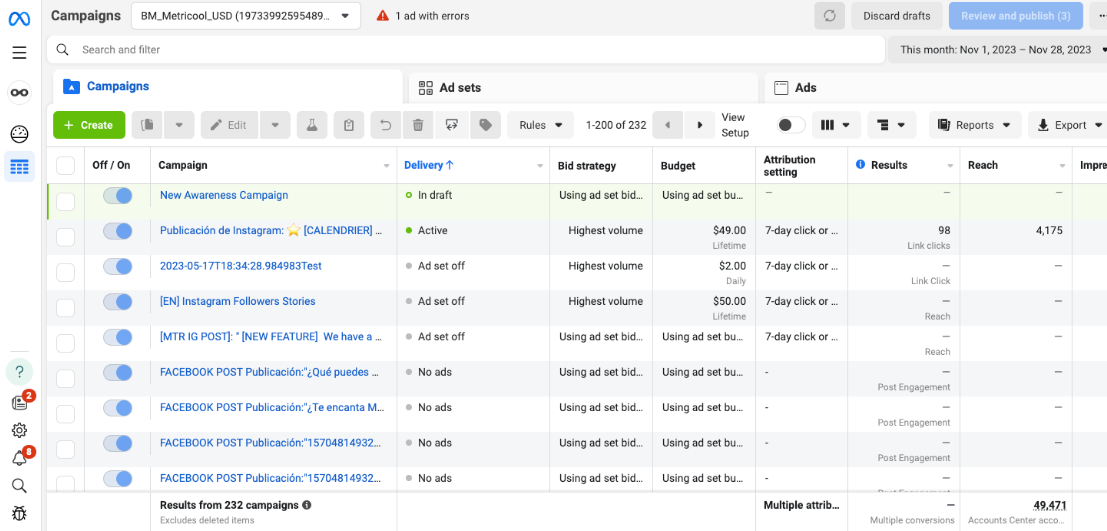Check the select-all checkbox in table header
Image resolution: width=1107 pixels, height=531 pixels.
tap(66, 166)
